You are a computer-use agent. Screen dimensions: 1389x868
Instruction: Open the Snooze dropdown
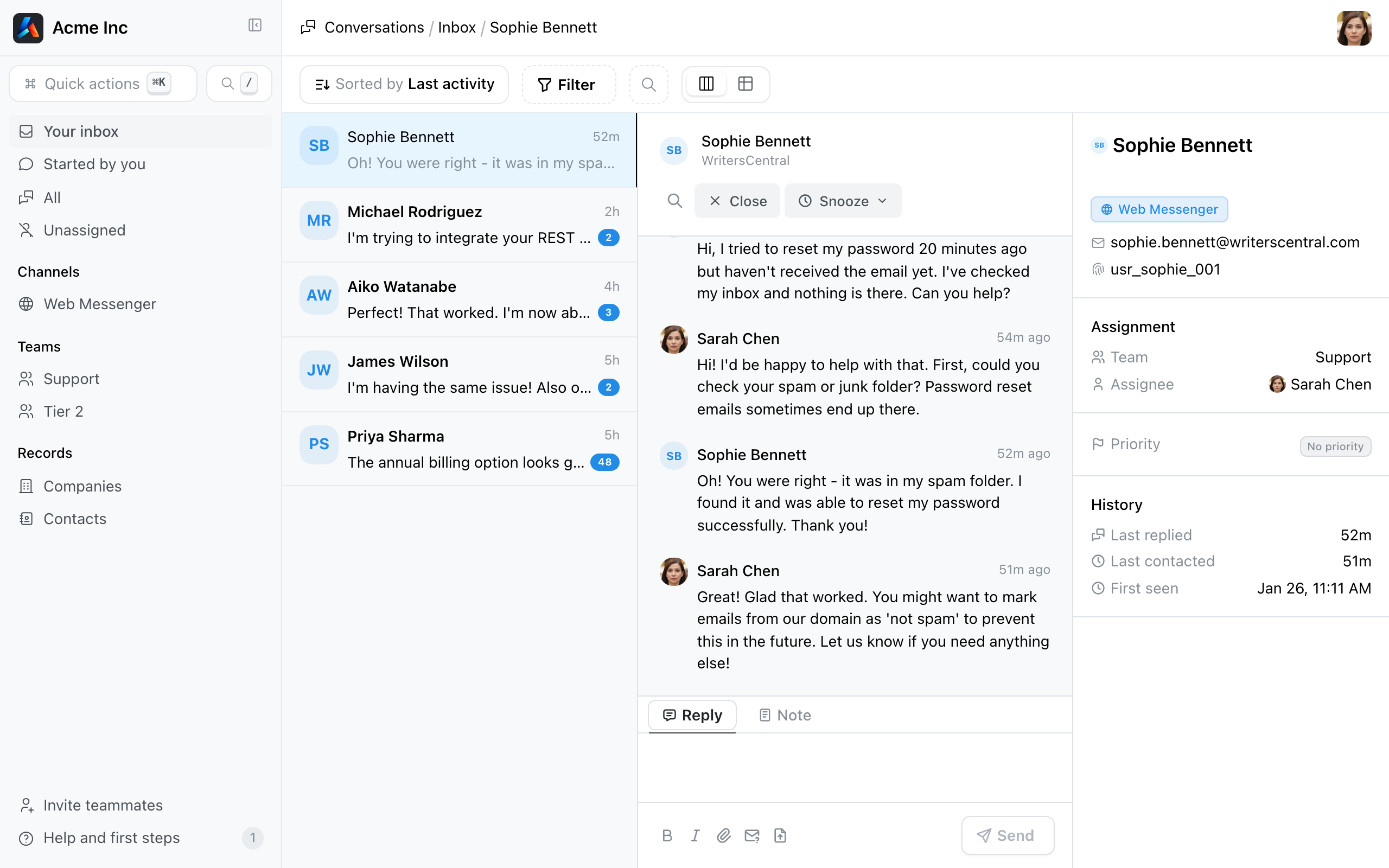[x=843, y=201]
